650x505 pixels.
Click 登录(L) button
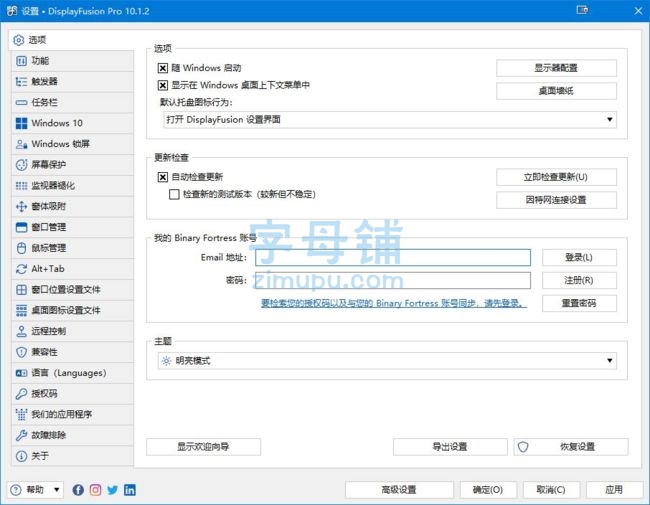click(x=579, y=257)
